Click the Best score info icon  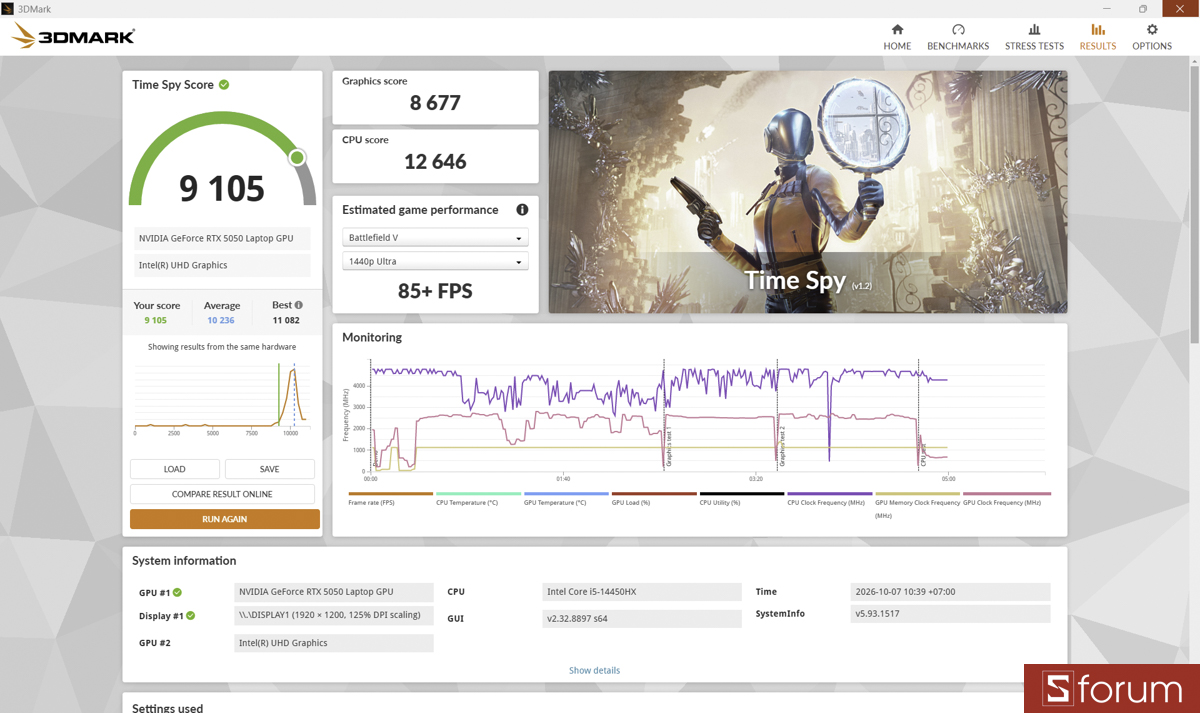point(298,305)
